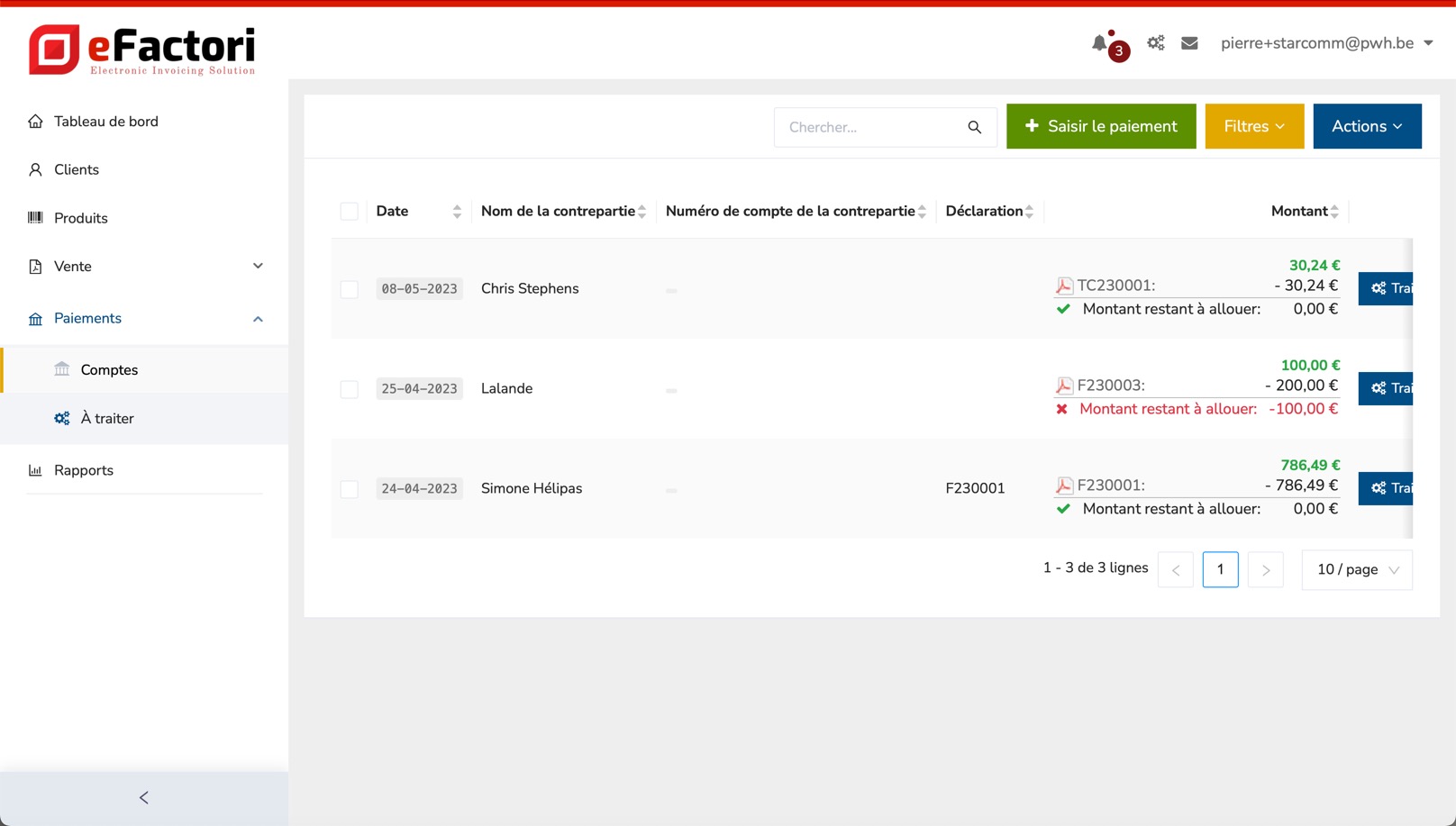
Task: Open the 10 / page size selector
Action: click(x=1356, y=570)
